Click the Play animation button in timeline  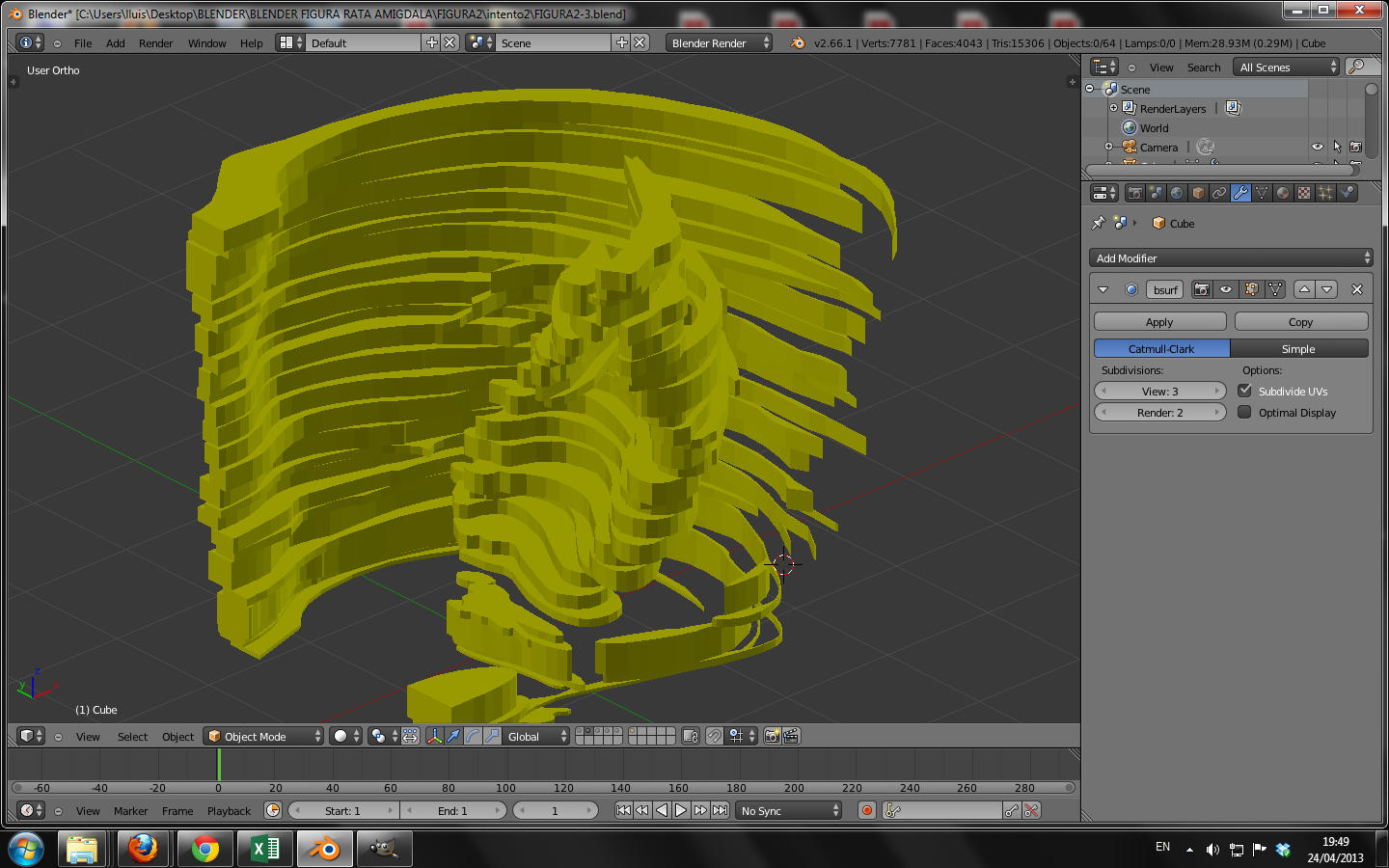click(x=681, y=810)
